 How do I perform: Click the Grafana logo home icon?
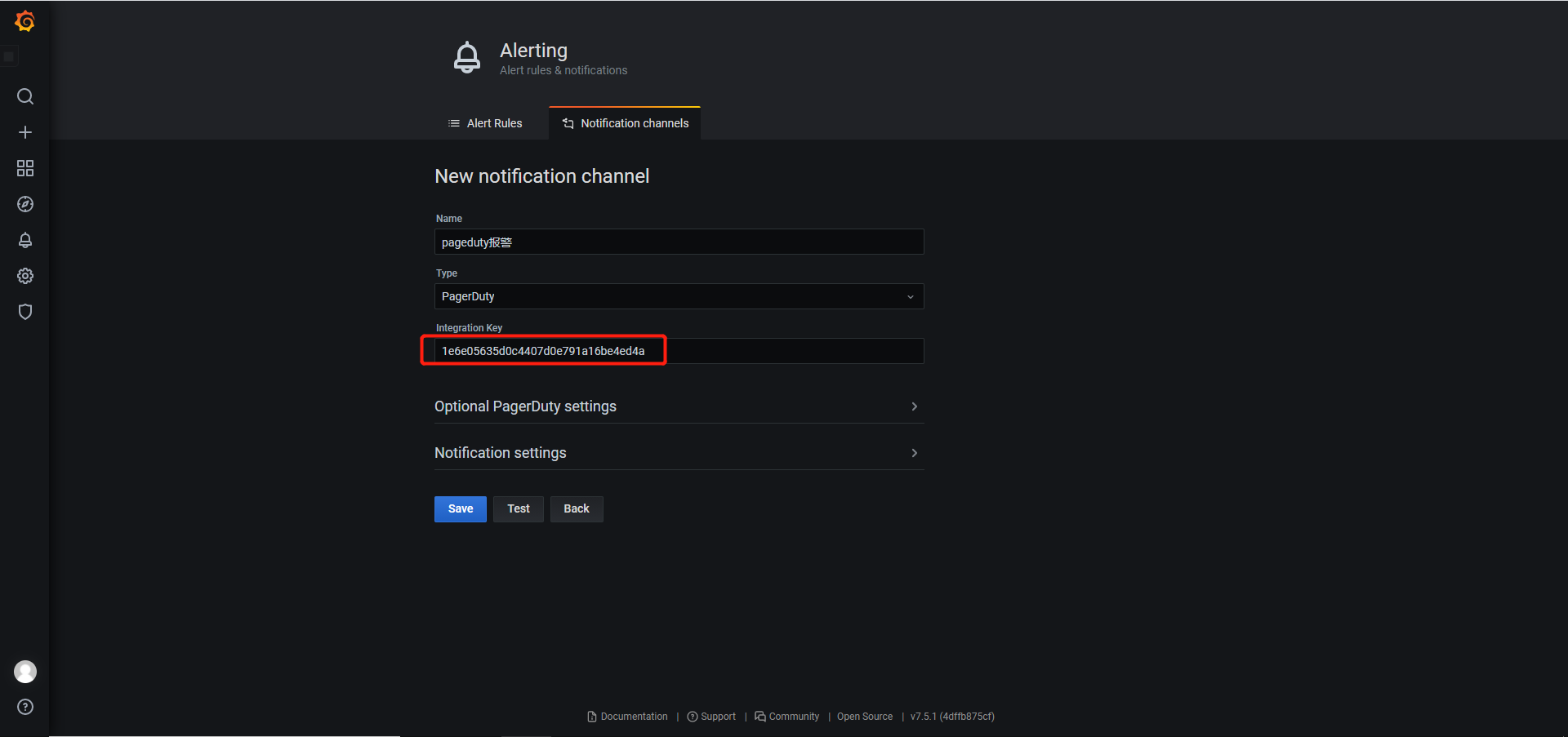point(25,21)
